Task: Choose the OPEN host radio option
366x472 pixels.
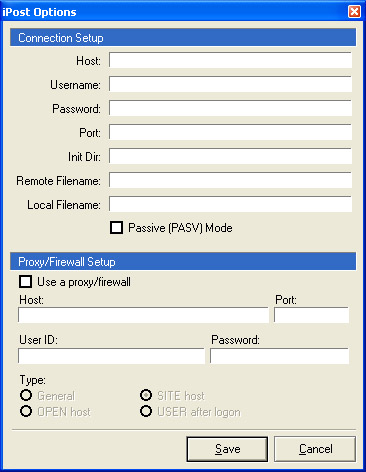Action: pyautogui.click(x=26, y=411)
